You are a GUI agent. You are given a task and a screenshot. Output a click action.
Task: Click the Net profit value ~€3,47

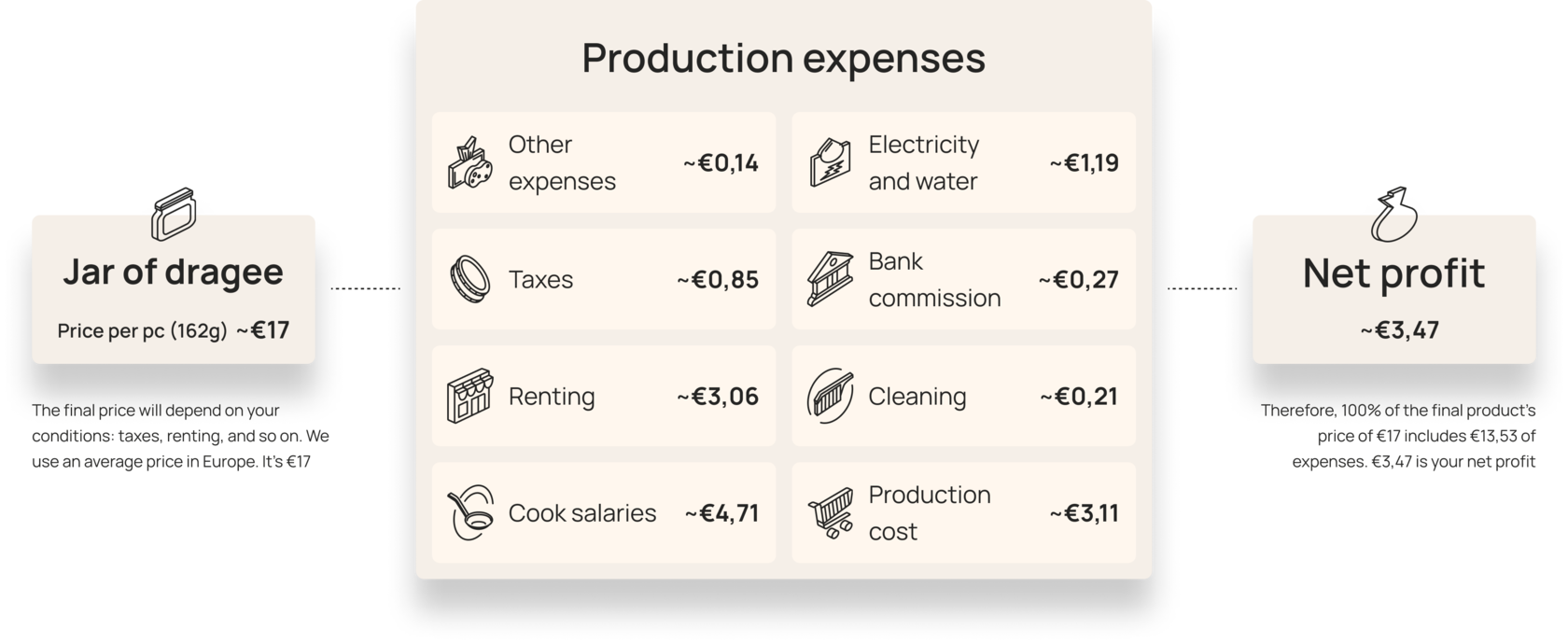1393,330
